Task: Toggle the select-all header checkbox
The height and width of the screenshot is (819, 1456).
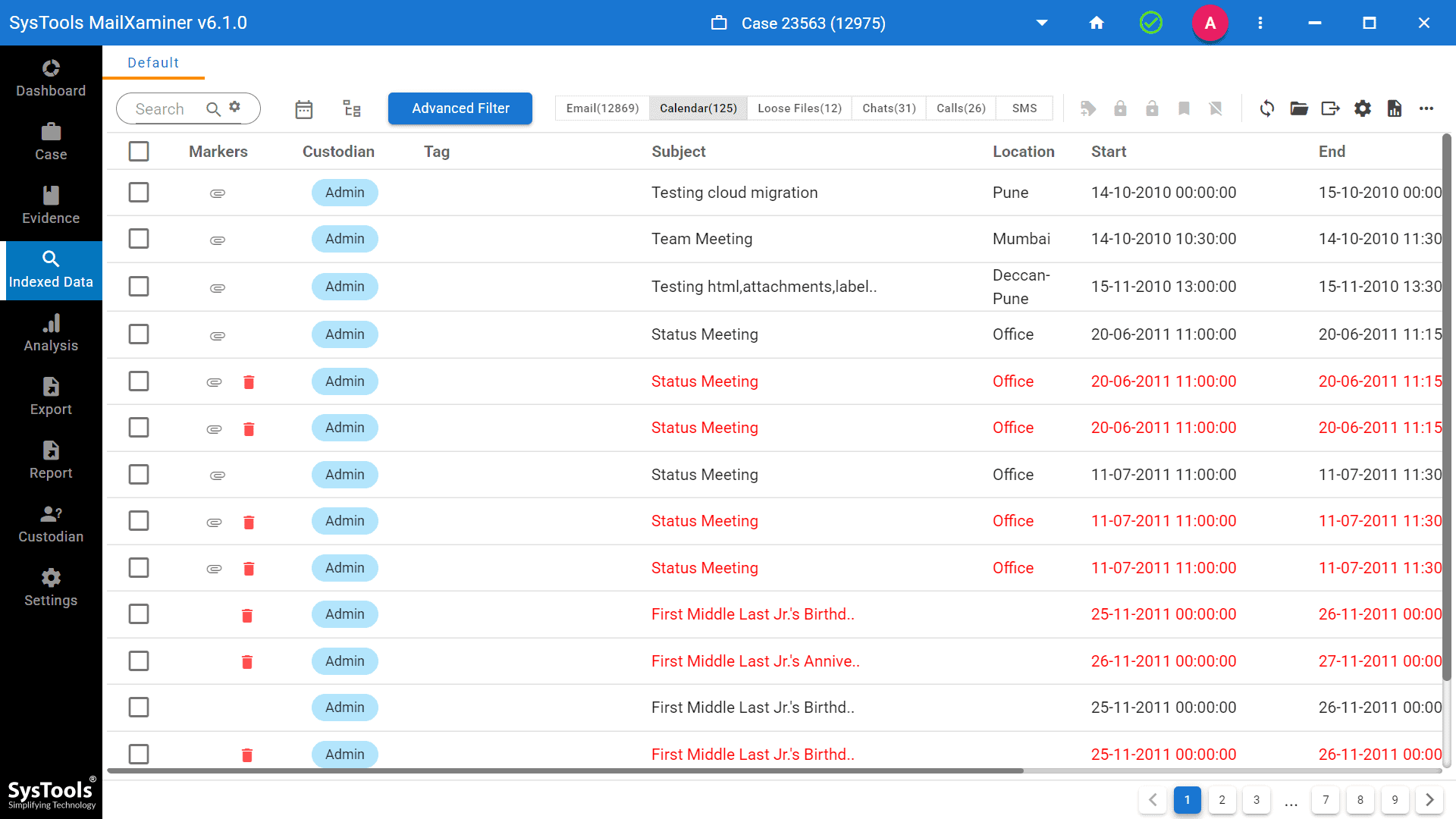Action: point(139,151)
